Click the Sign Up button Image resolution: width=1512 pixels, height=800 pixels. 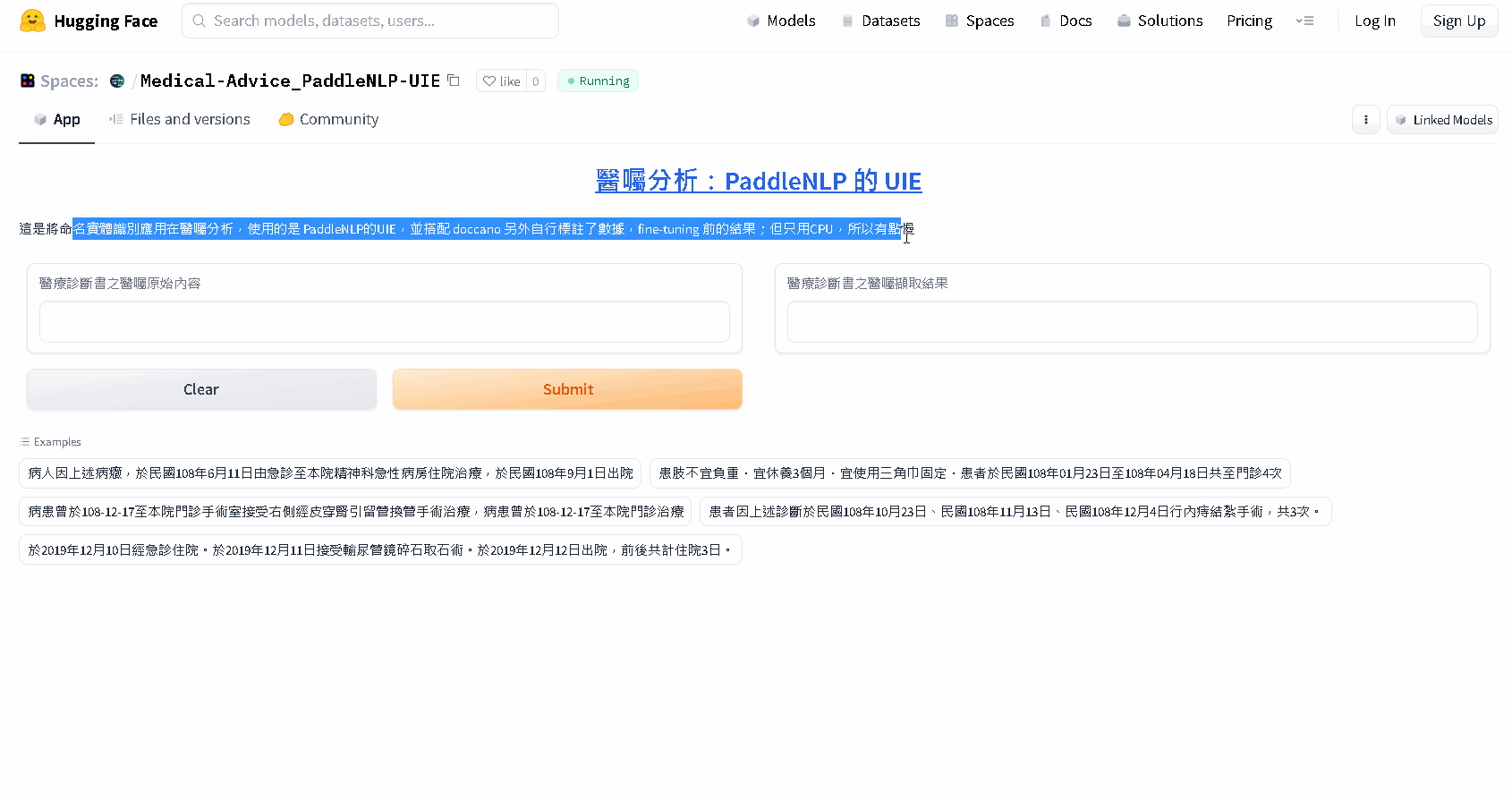1459,21
